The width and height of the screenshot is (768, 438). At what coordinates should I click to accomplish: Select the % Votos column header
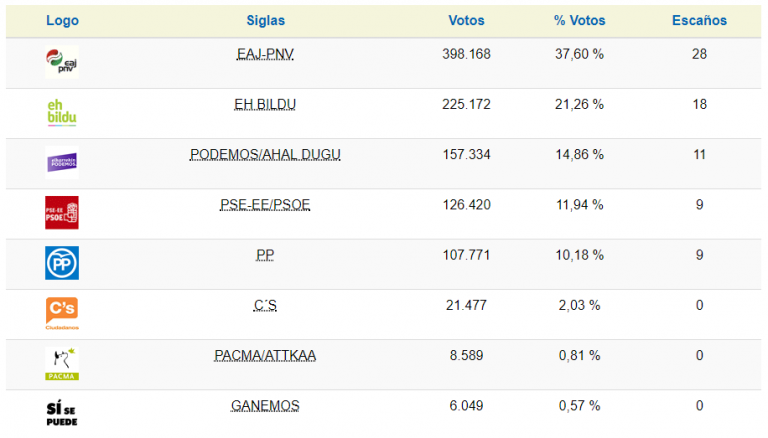(579, 21)
